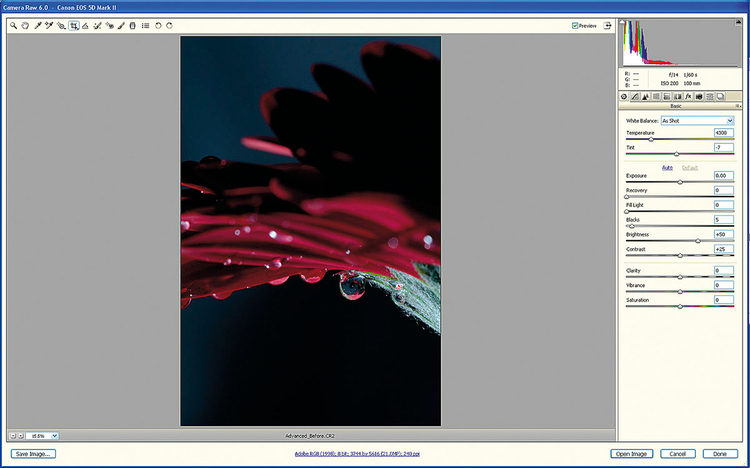Screen dimensions: 750x468
Task: Click the Vibrance slider handle
Action: point(680,291)
